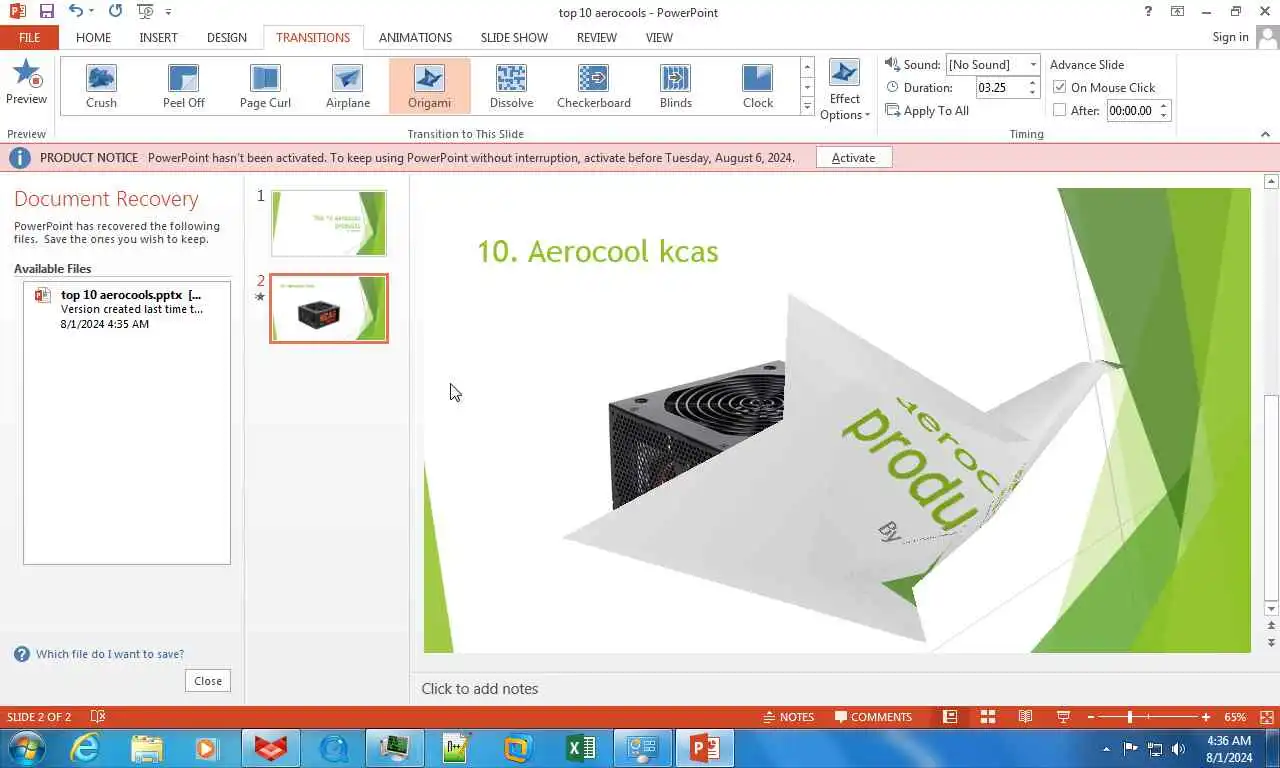Adjust the zoom slider handle
The width and height of the screenshot is (1280, 768).
pos(1130,717)
